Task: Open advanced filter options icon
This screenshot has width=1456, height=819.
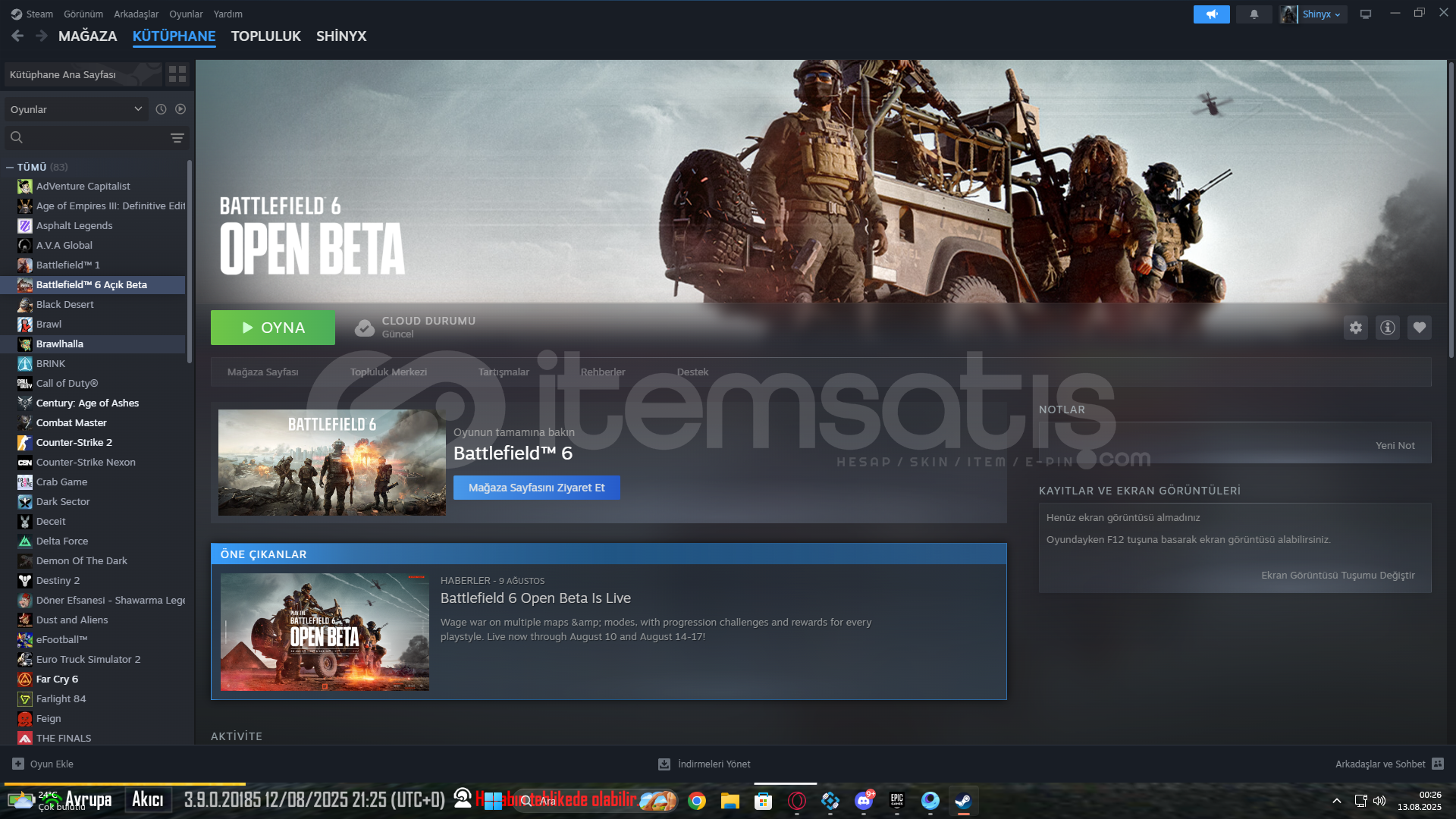Action: click(x=177, y=138)
